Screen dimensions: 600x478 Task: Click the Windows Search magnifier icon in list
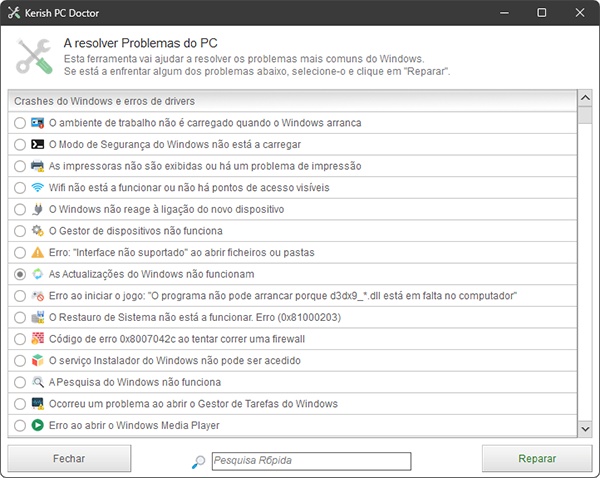click(x=38, y=382)
